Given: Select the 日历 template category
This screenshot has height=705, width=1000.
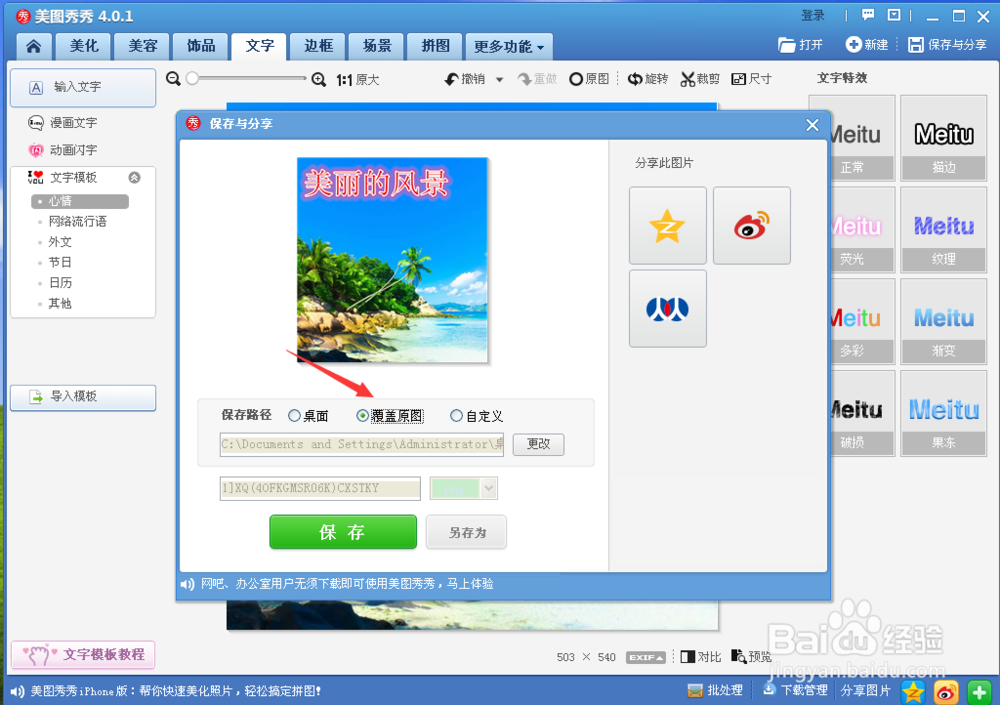Looking at the screenshot, I should (x=60, y=283).
